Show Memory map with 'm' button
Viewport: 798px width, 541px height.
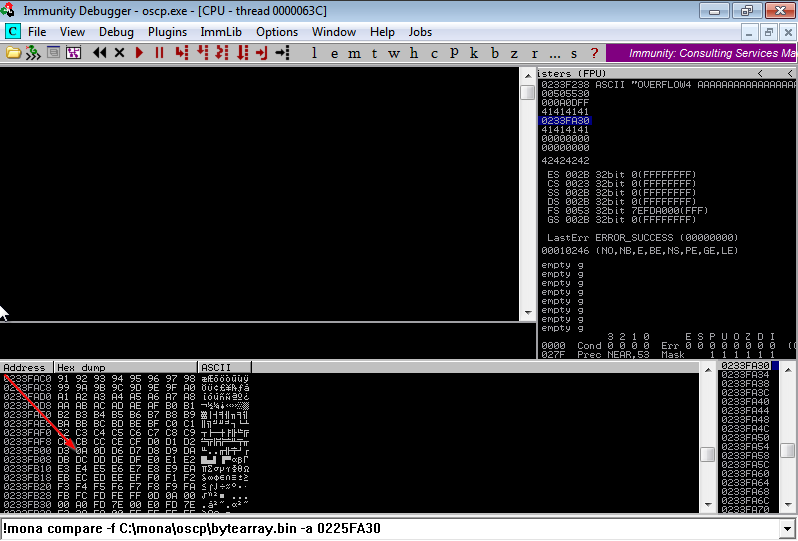[x=354, y=53]
